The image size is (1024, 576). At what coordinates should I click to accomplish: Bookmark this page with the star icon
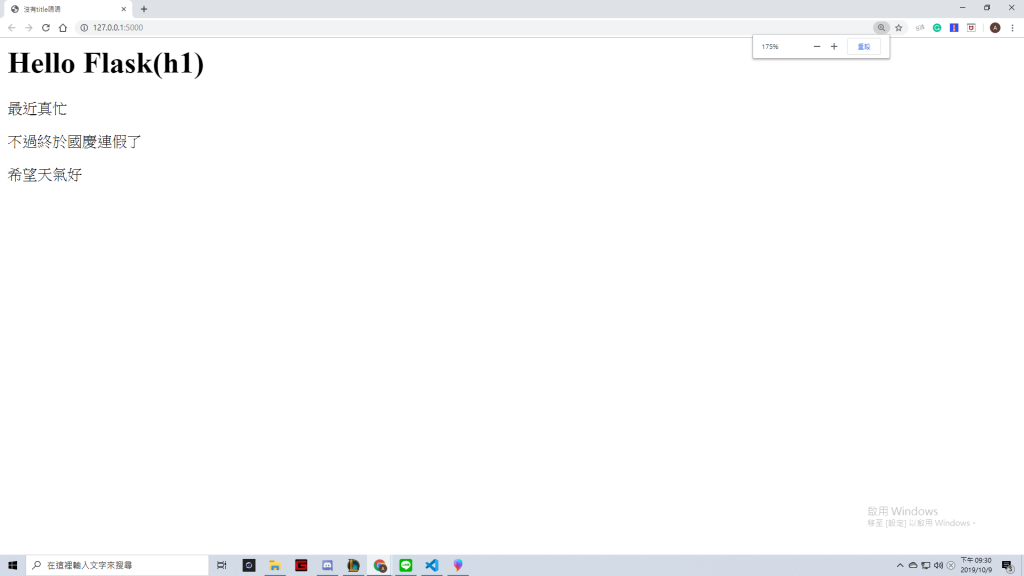point(899,27)
